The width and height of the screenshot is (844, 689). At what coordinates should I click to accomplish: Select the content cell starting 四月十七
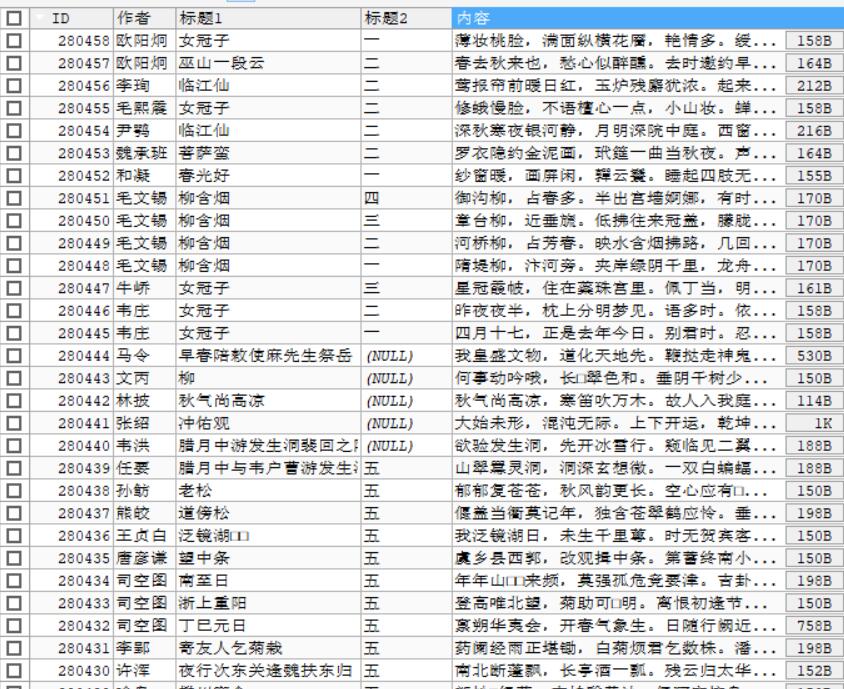(x=618, y=334)
